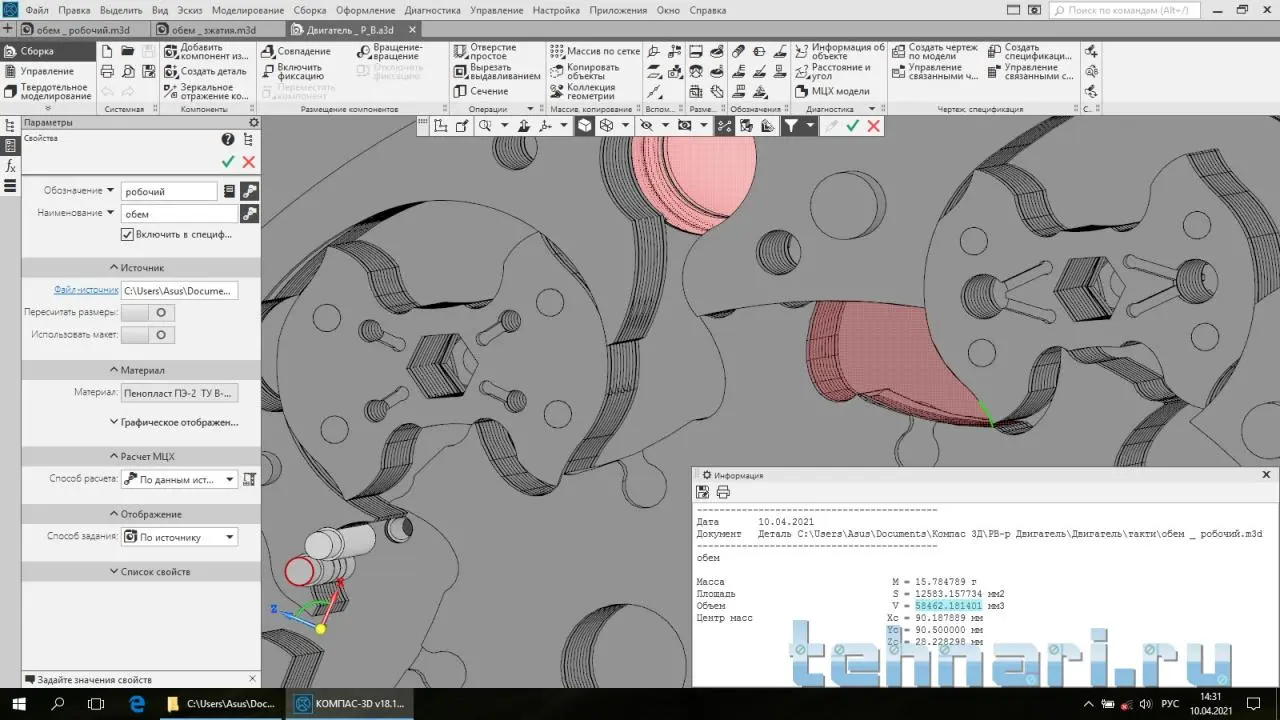Screen dimensions: 1280x720
Task: Open the 'Моделирование' menu
Action: point(233,10)
